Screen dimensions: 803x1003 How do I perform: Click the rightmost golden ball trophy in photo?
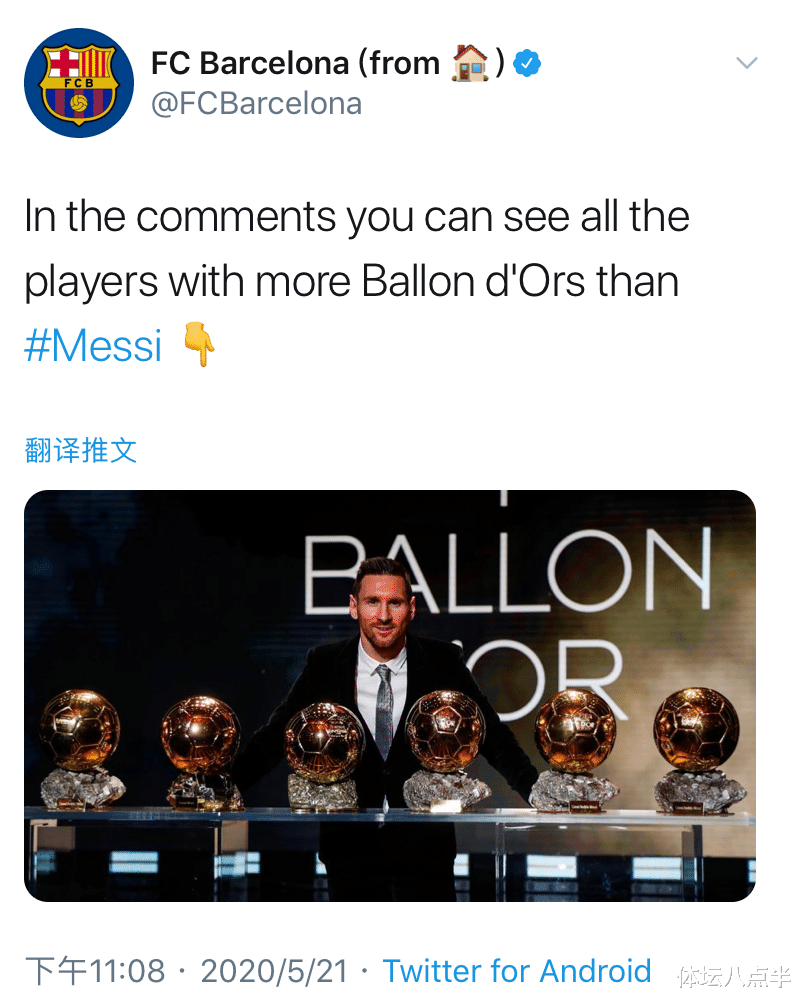pyautogui.click(x=697, y=728)
